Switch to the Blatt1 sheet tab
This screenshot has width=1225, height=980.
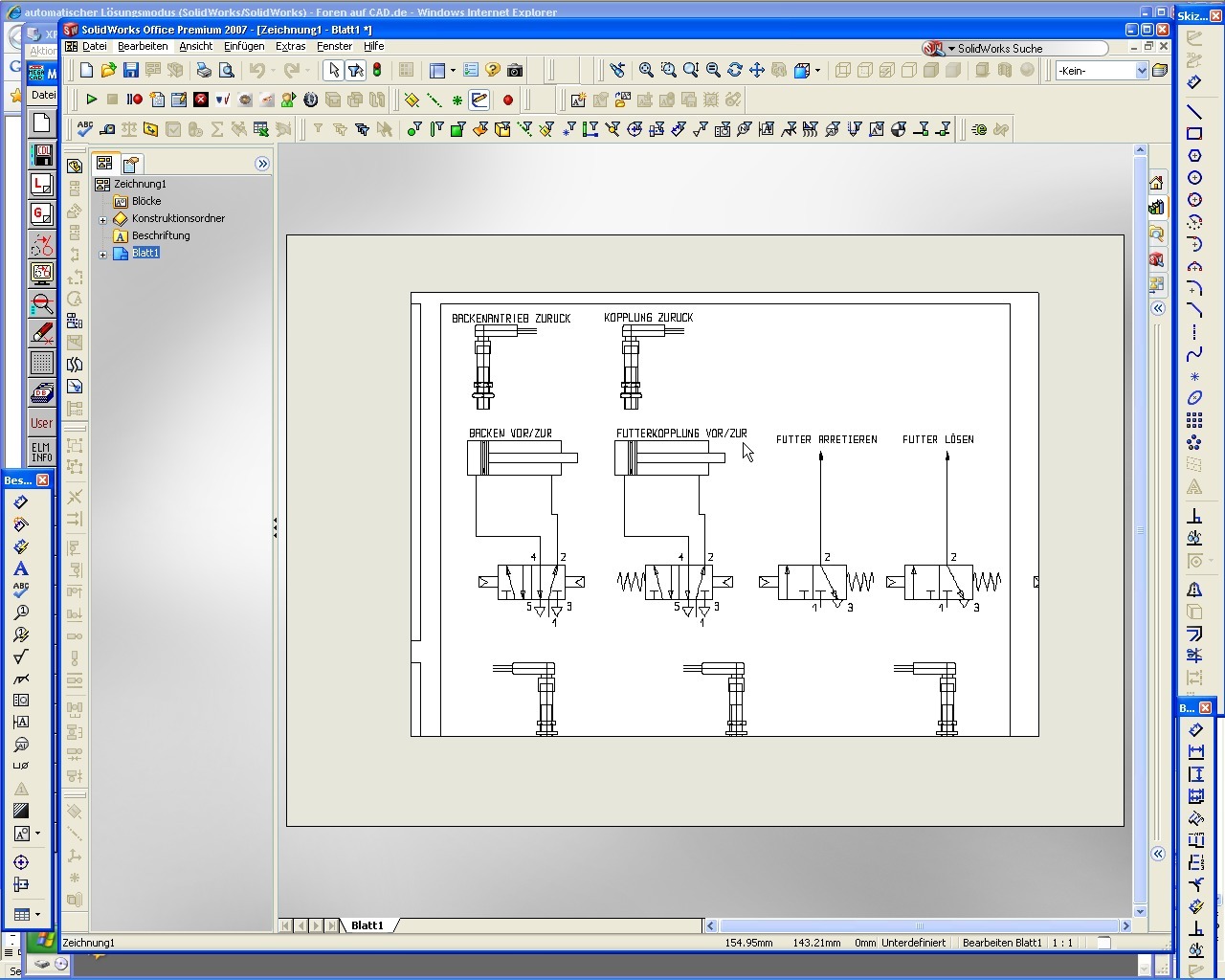pyautogui.click(x=367, y=925)
